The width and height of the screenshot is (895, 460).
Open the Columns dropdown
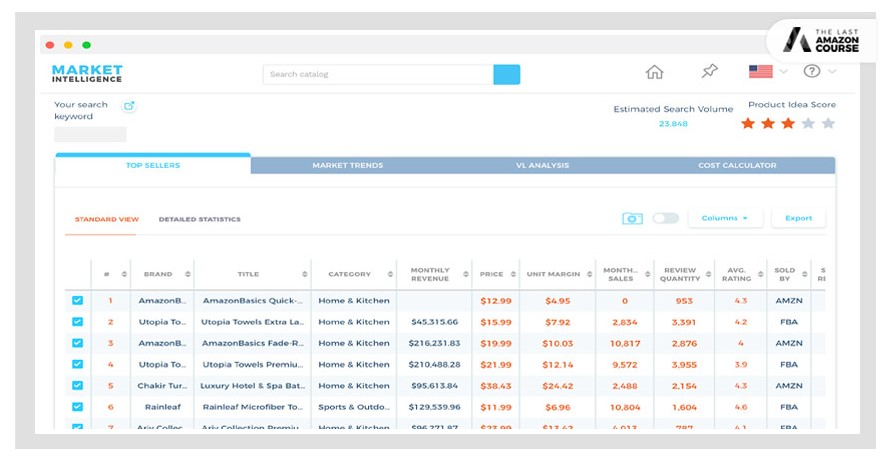[x=725, y=218]
